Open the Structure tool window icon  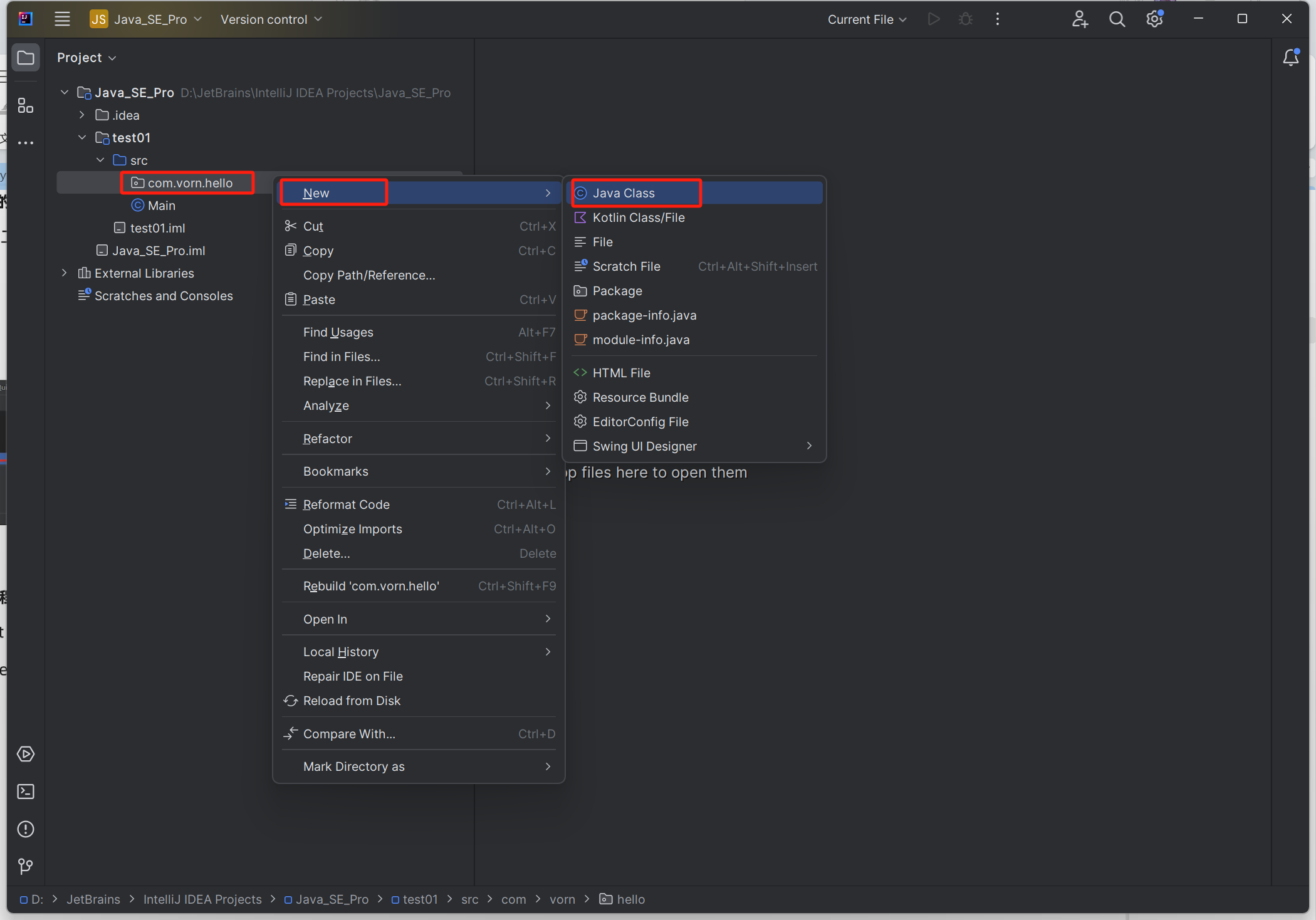tap(25, 105)
